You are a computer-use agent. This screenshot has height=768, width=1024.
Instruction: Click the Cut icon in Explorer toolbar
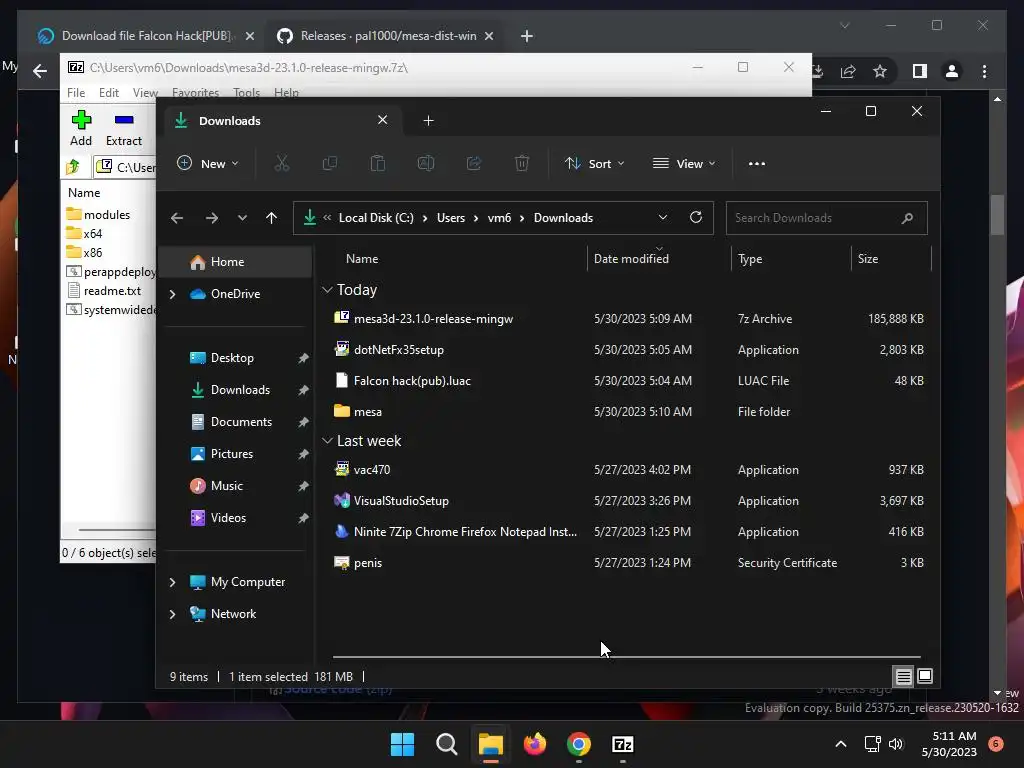coord(281,163)
